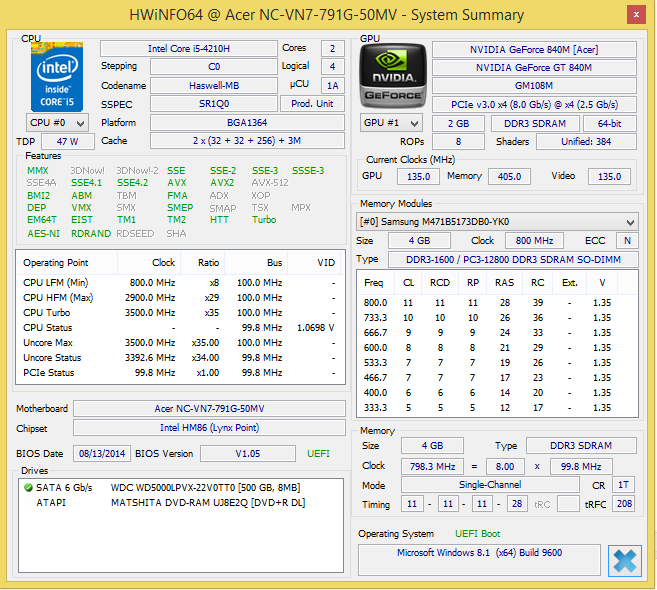Click the green UEFI label beside BIOS Version
The image size is (657, 590).
[318, 453]
